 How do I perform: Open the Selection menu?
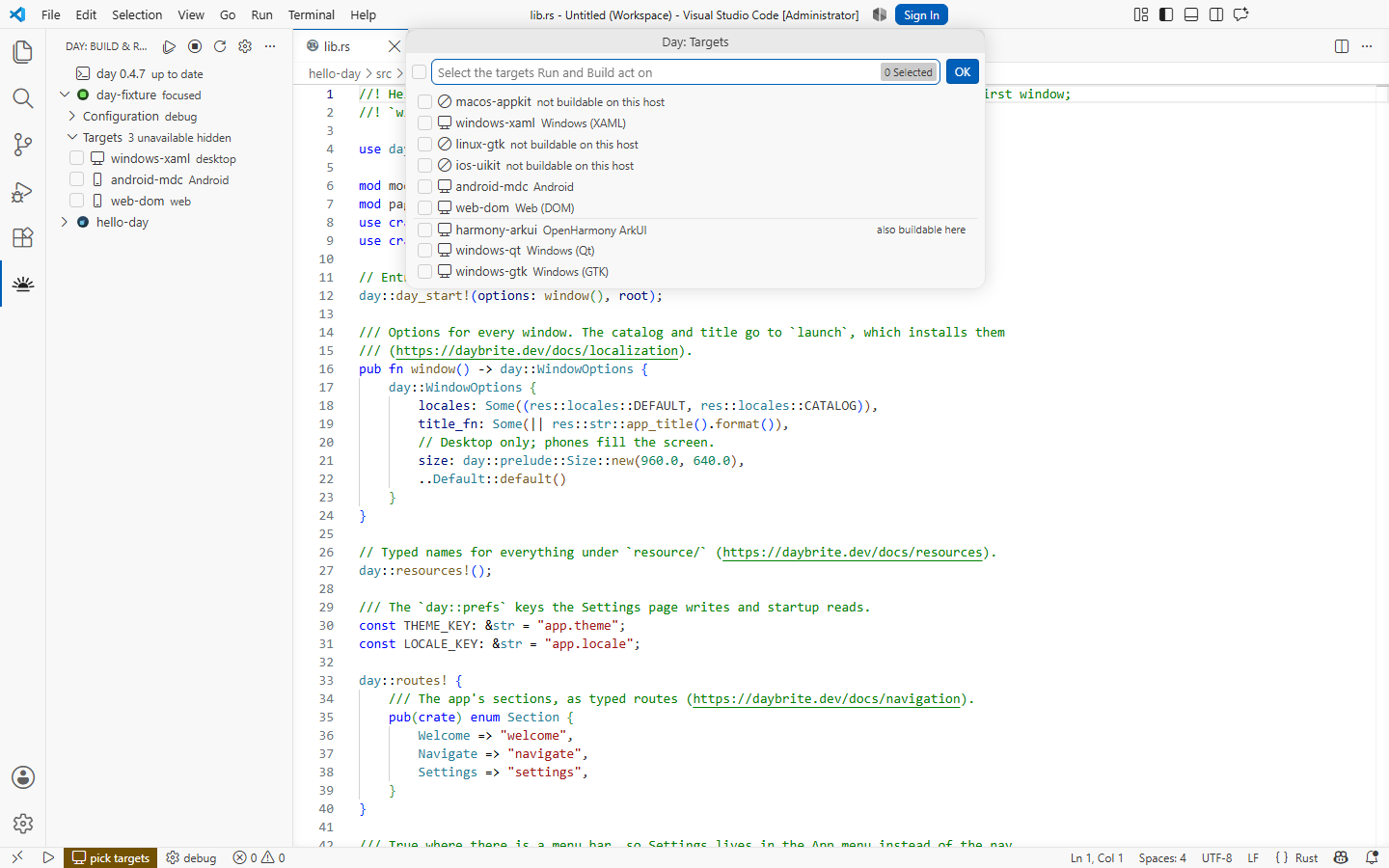point(137,14)
